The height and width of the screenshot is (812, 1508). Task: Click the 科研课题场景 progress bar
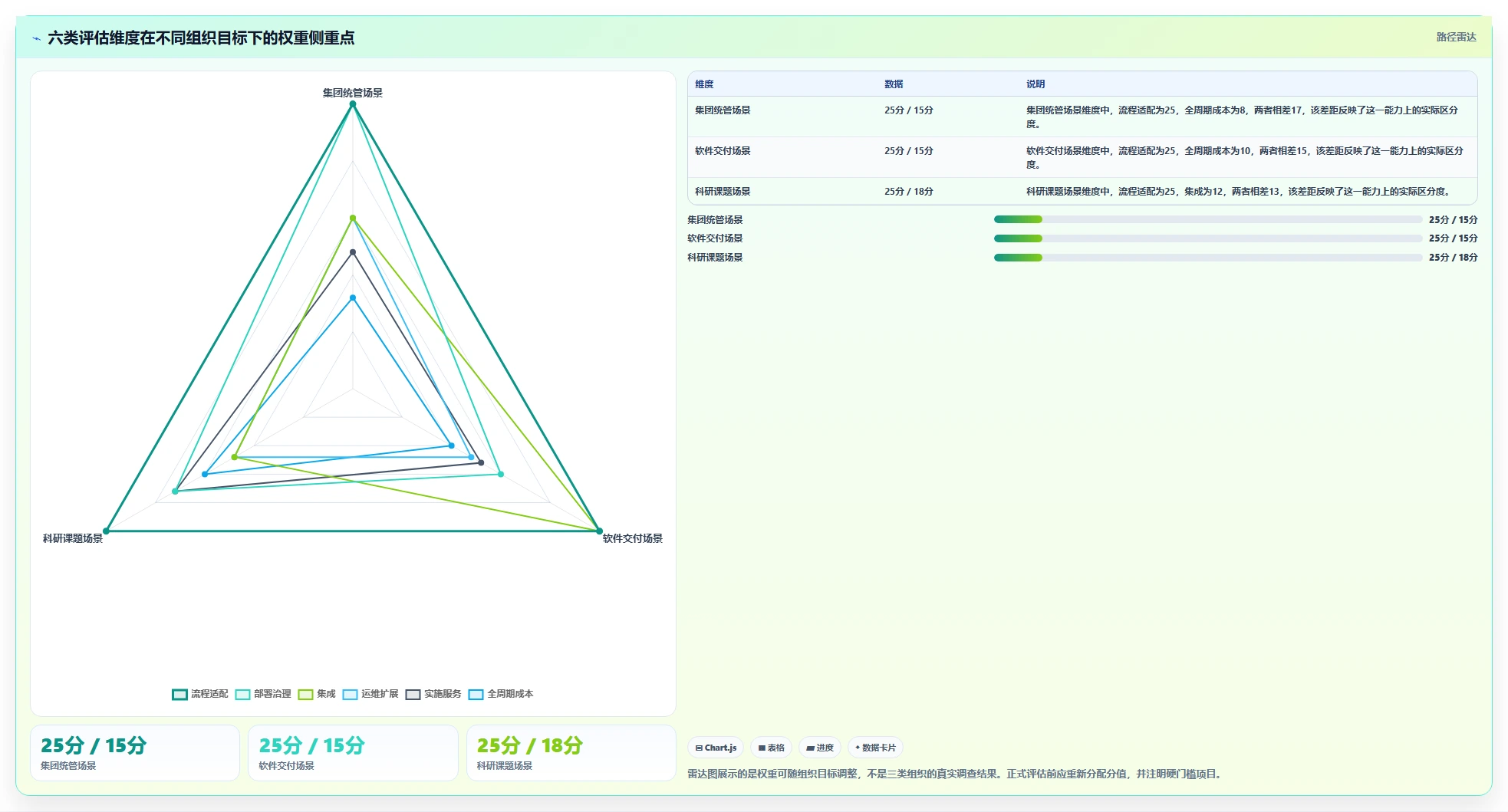[1208, 258]
